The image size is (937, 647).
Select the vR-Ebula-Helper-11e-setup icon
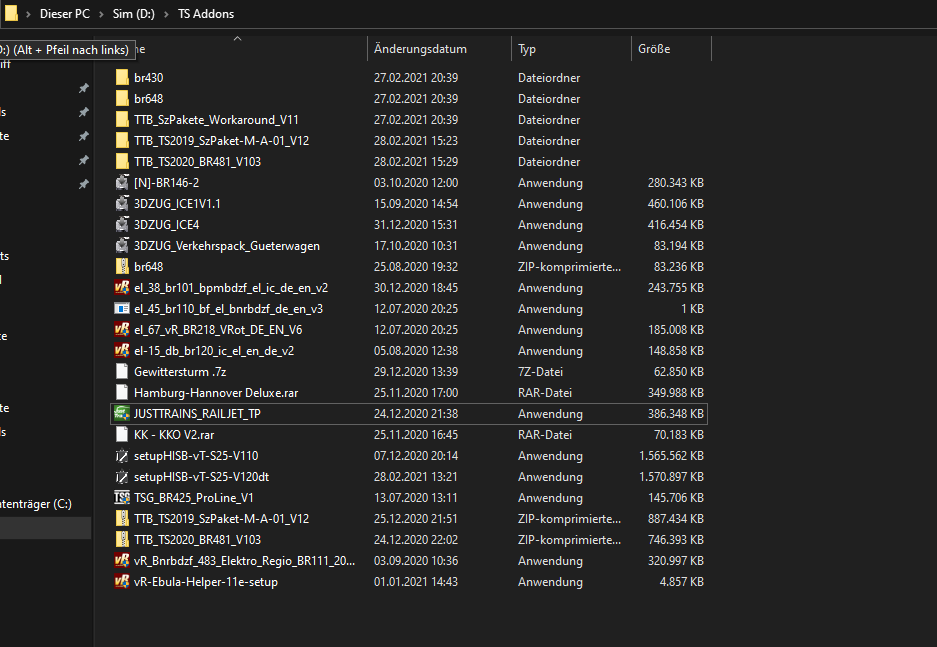coord(122,582)
